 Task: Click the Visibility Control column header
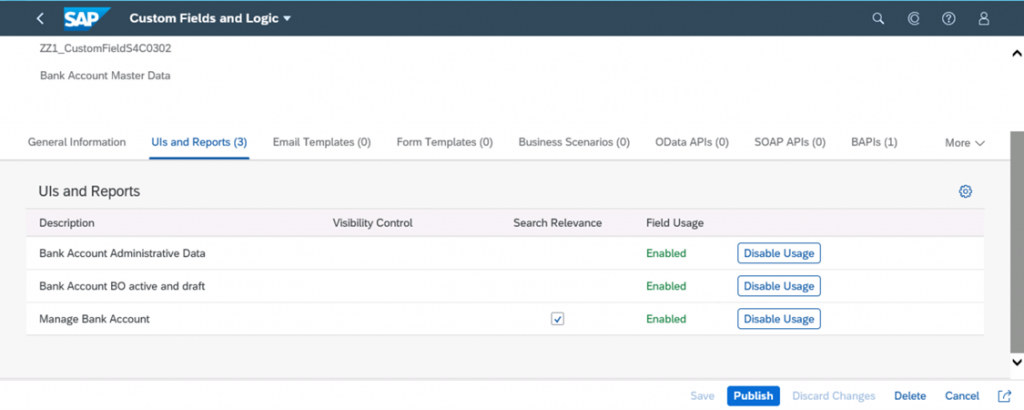[372, 223]
